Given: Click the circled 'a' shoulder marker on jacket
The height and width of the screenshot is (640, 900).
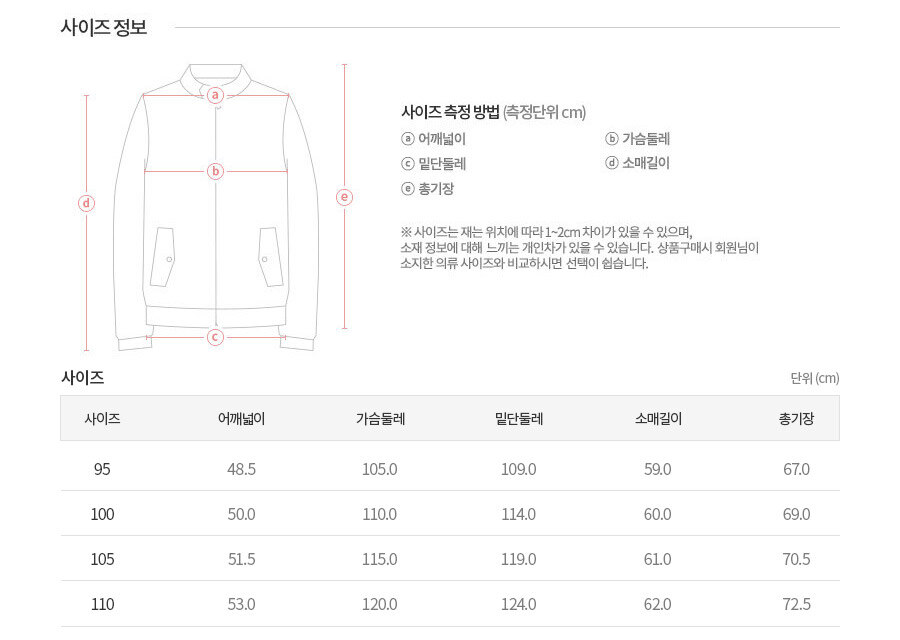Looking at the screenshot, I should pyautogui.click(x=215, y=96).
